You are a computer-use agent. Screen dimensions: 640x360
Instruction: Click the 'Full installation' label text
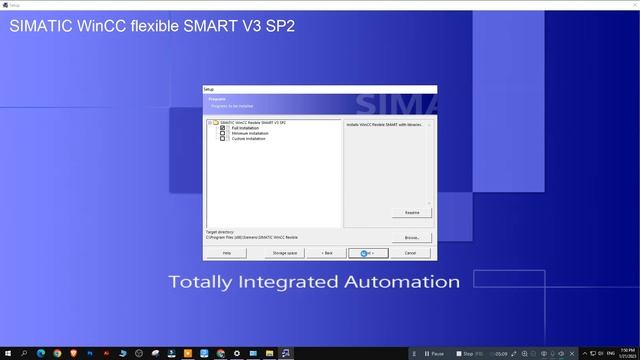(x=245, y=128)
